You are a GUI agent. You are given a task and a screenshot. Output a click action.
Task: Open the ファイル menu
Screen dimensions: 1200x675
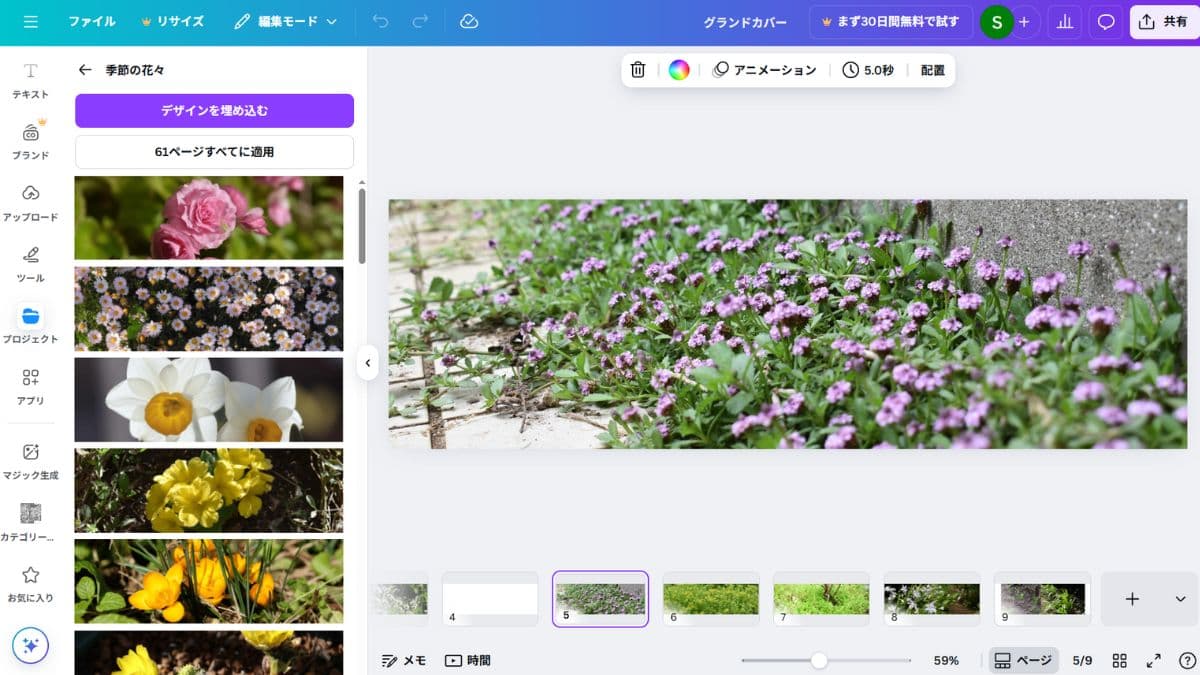pos(92,21)
